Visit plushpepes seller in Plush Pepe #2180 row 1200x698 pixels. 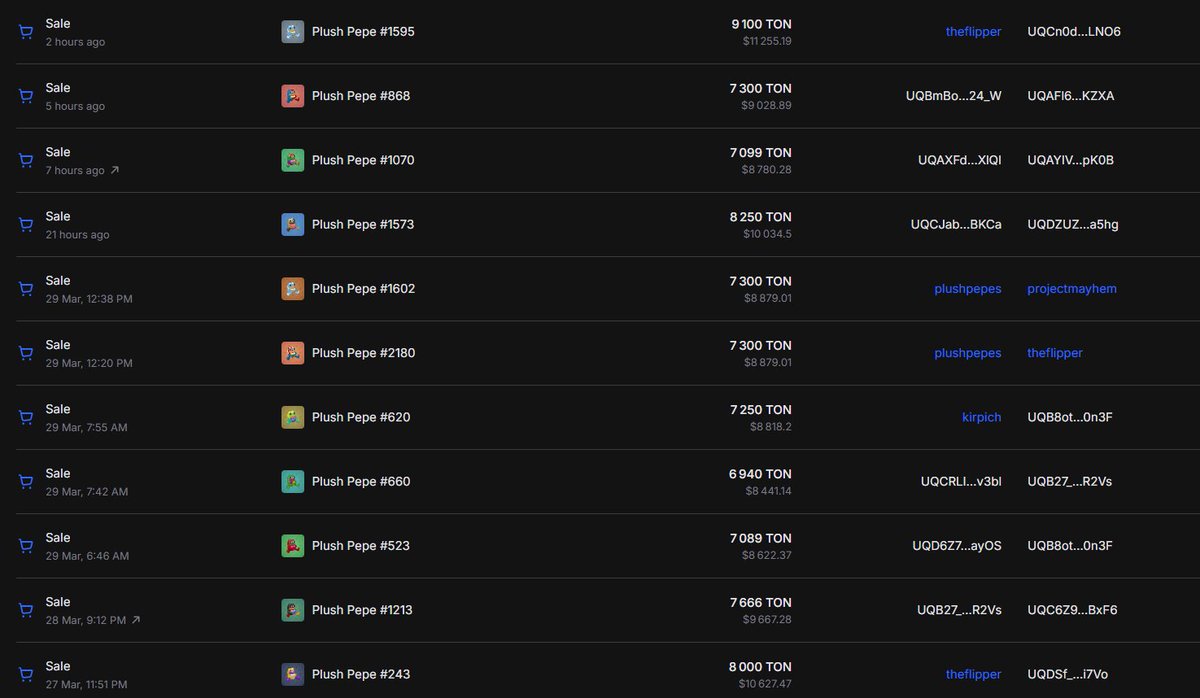(967, 353)
